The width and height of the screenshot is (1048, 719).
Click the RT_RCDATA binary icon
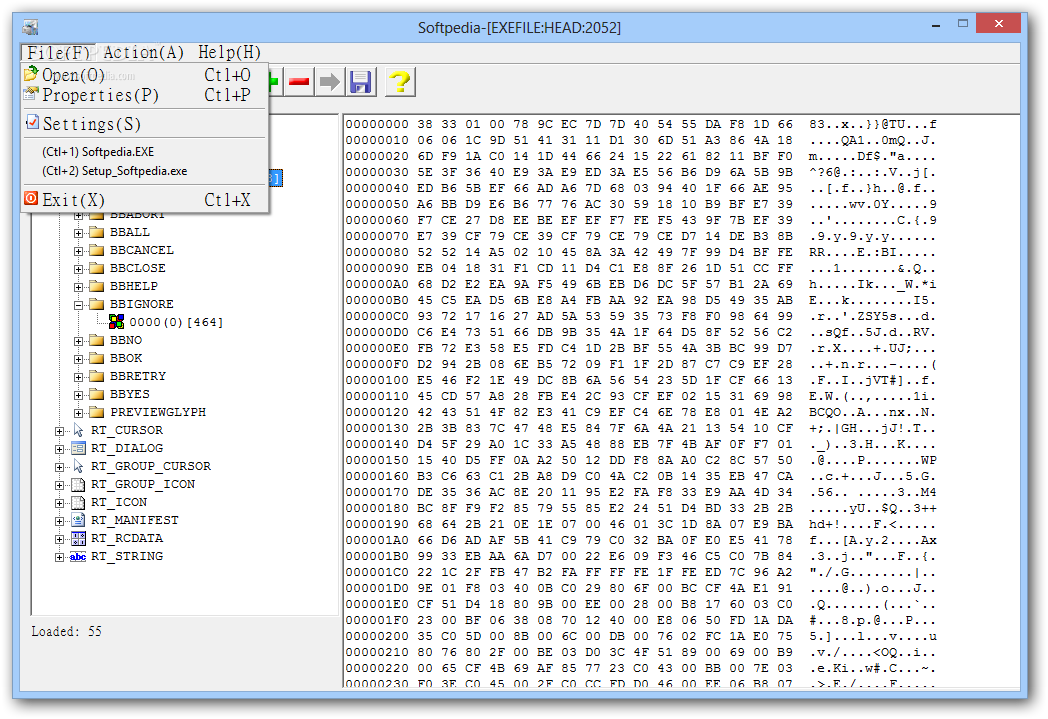[78, 538]
